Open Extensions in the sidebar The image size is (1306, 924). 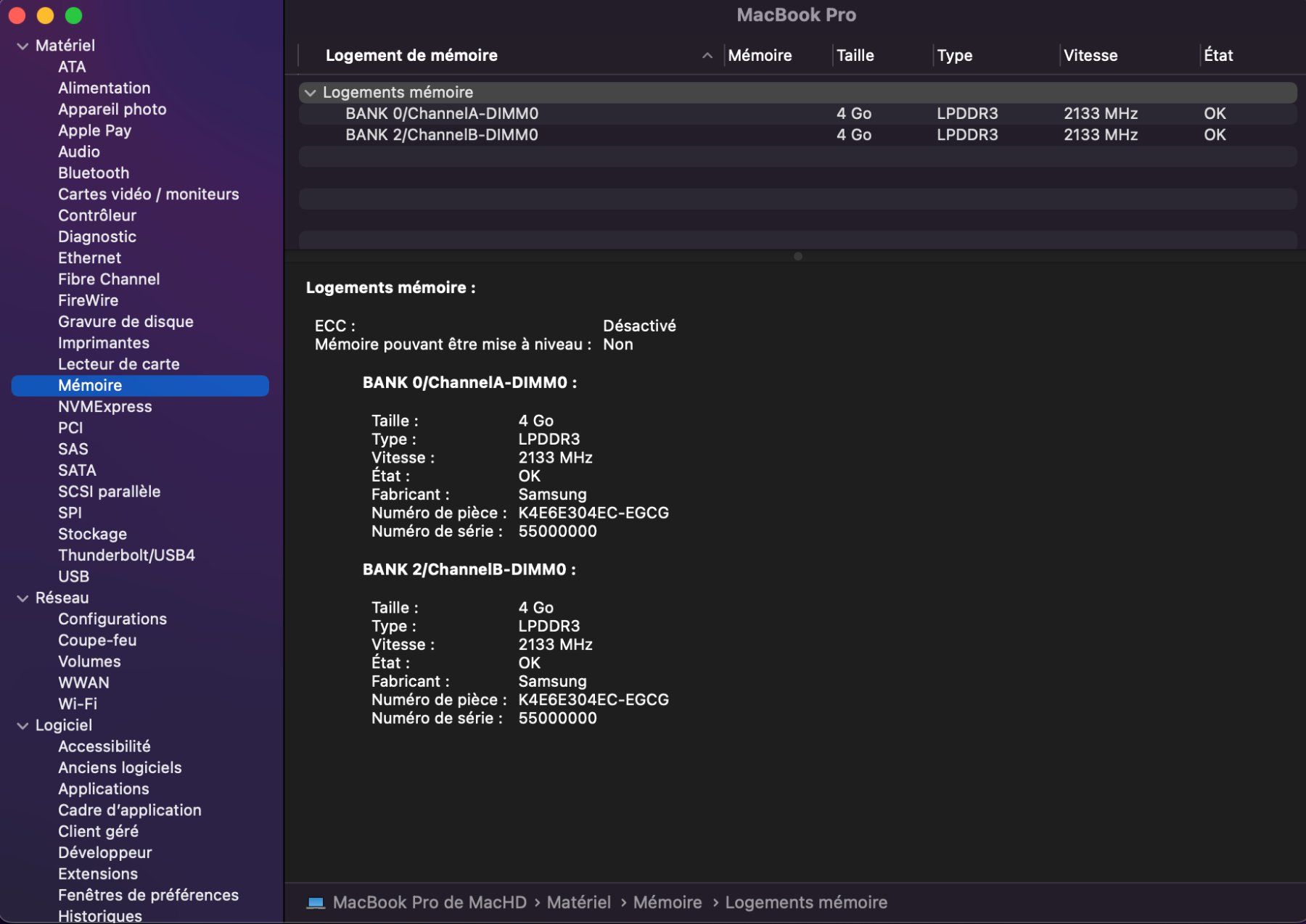pos(98,874)
